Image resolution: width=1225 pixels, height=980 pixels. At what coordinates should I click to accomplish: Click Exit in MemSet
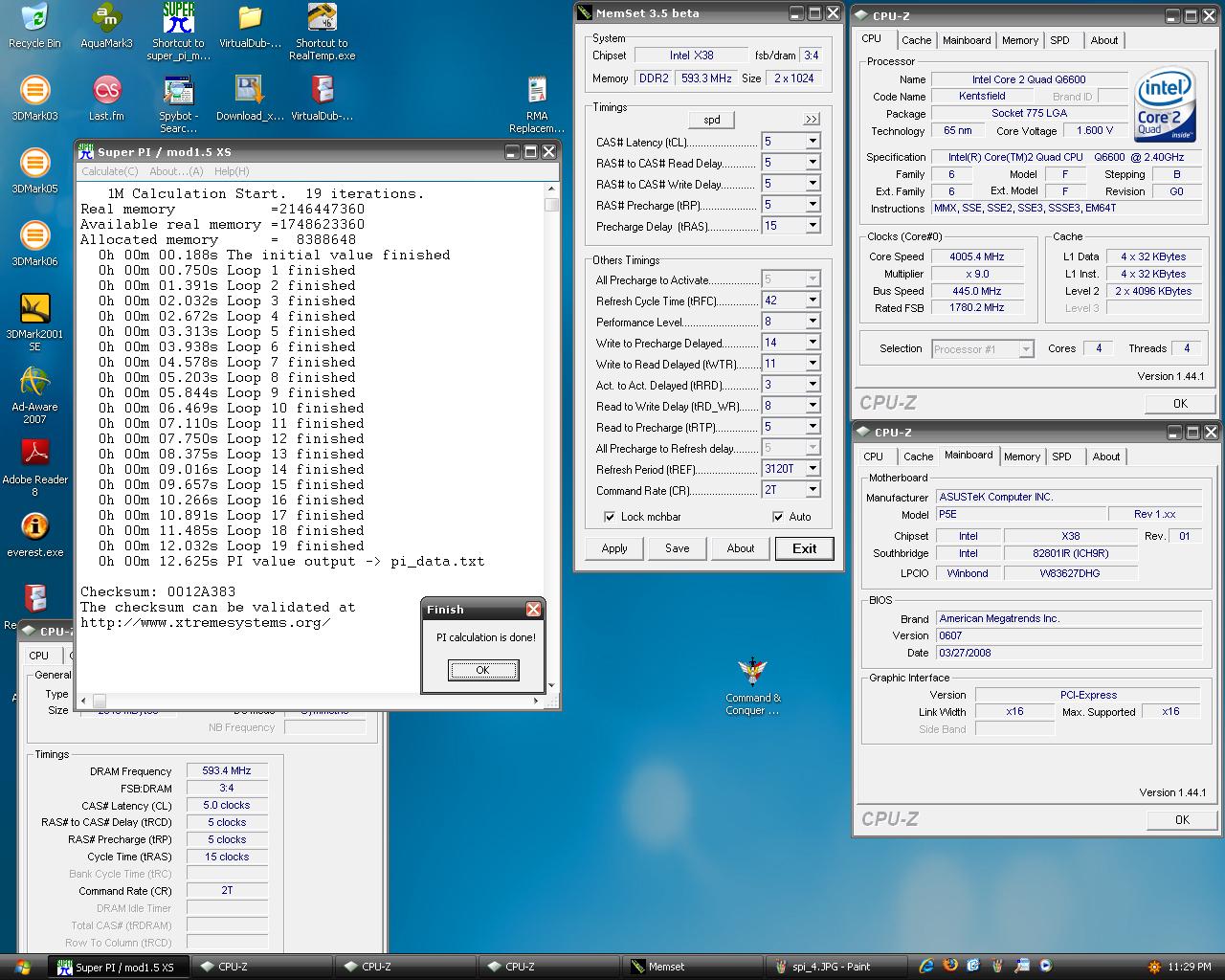coord(805,548)
